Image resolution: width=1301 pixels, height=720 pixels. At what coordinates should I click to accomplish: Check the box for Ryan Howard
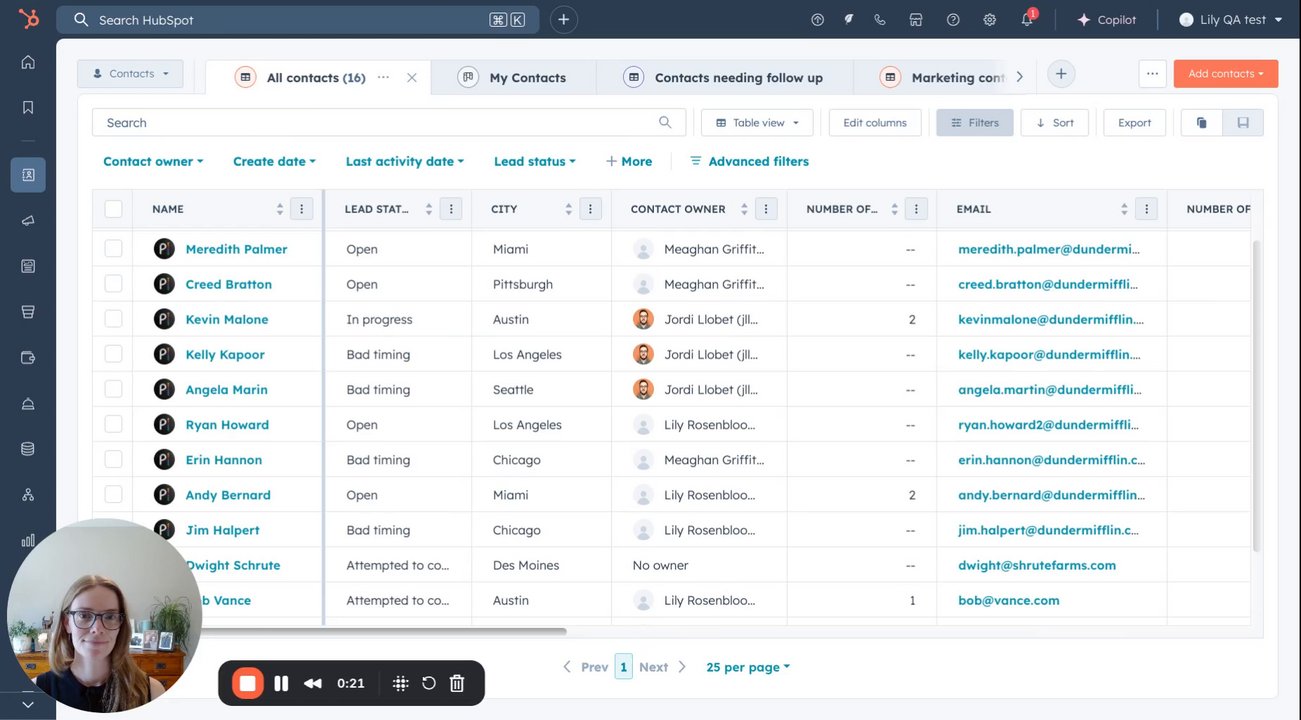113,424
